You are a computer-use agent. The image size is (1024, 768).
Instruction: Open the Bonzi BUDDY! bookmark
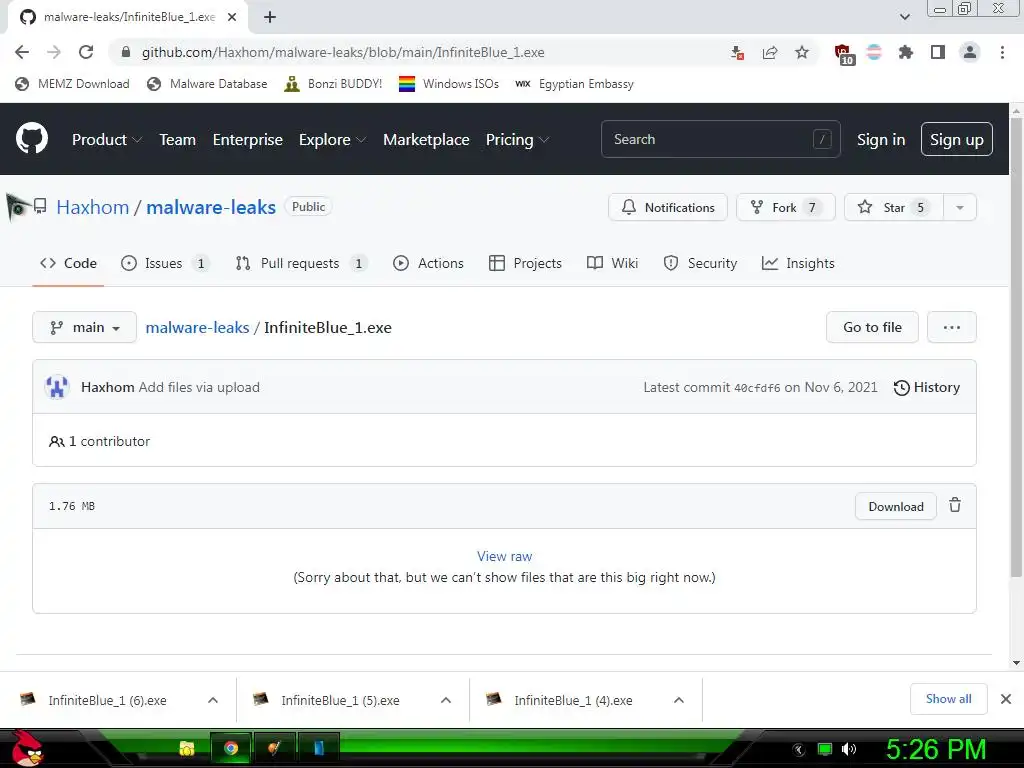pos(334,84)
